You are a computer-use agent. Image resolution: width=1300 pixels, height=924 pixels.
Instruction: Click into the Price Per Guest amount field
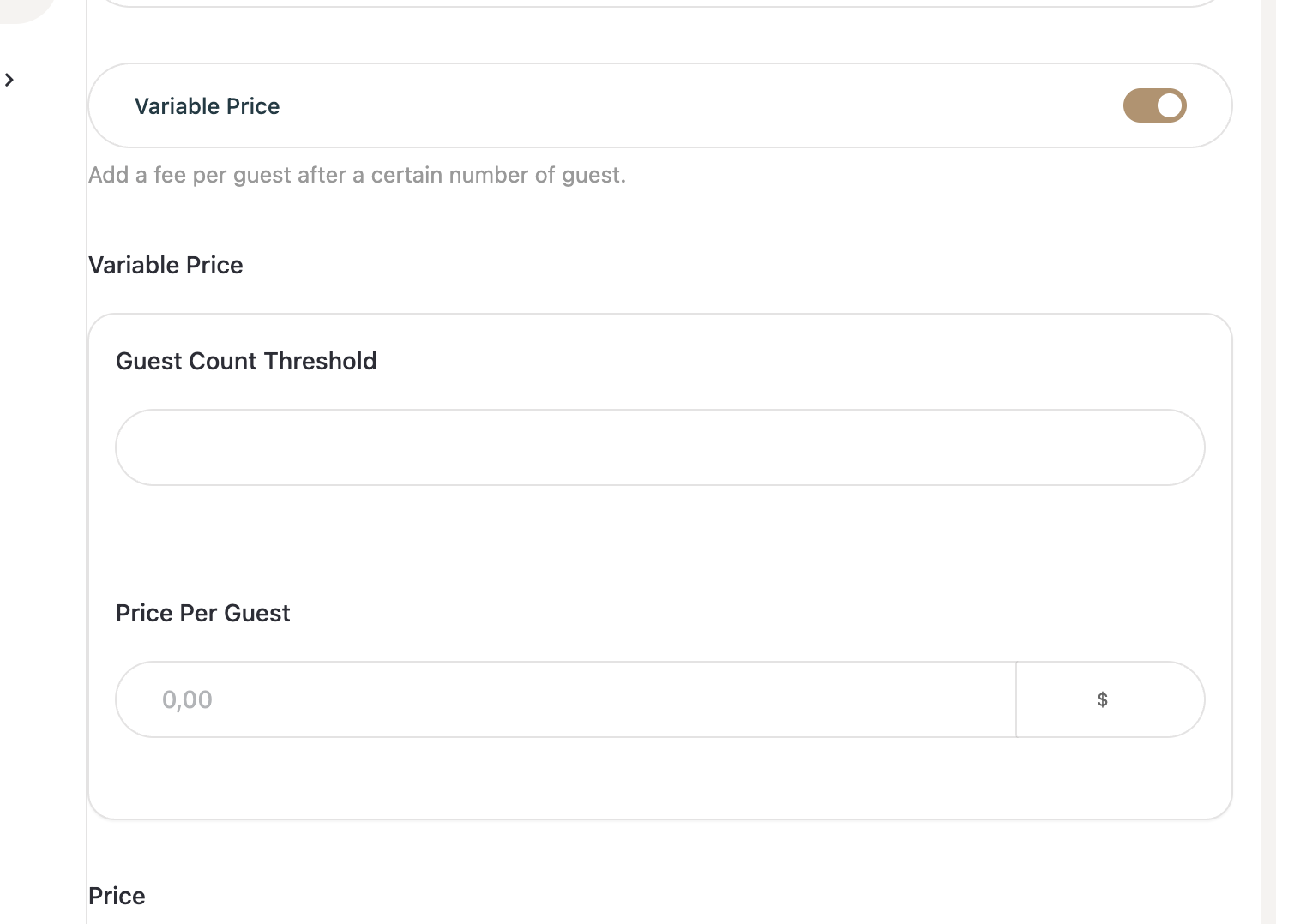tap(566, 699)
